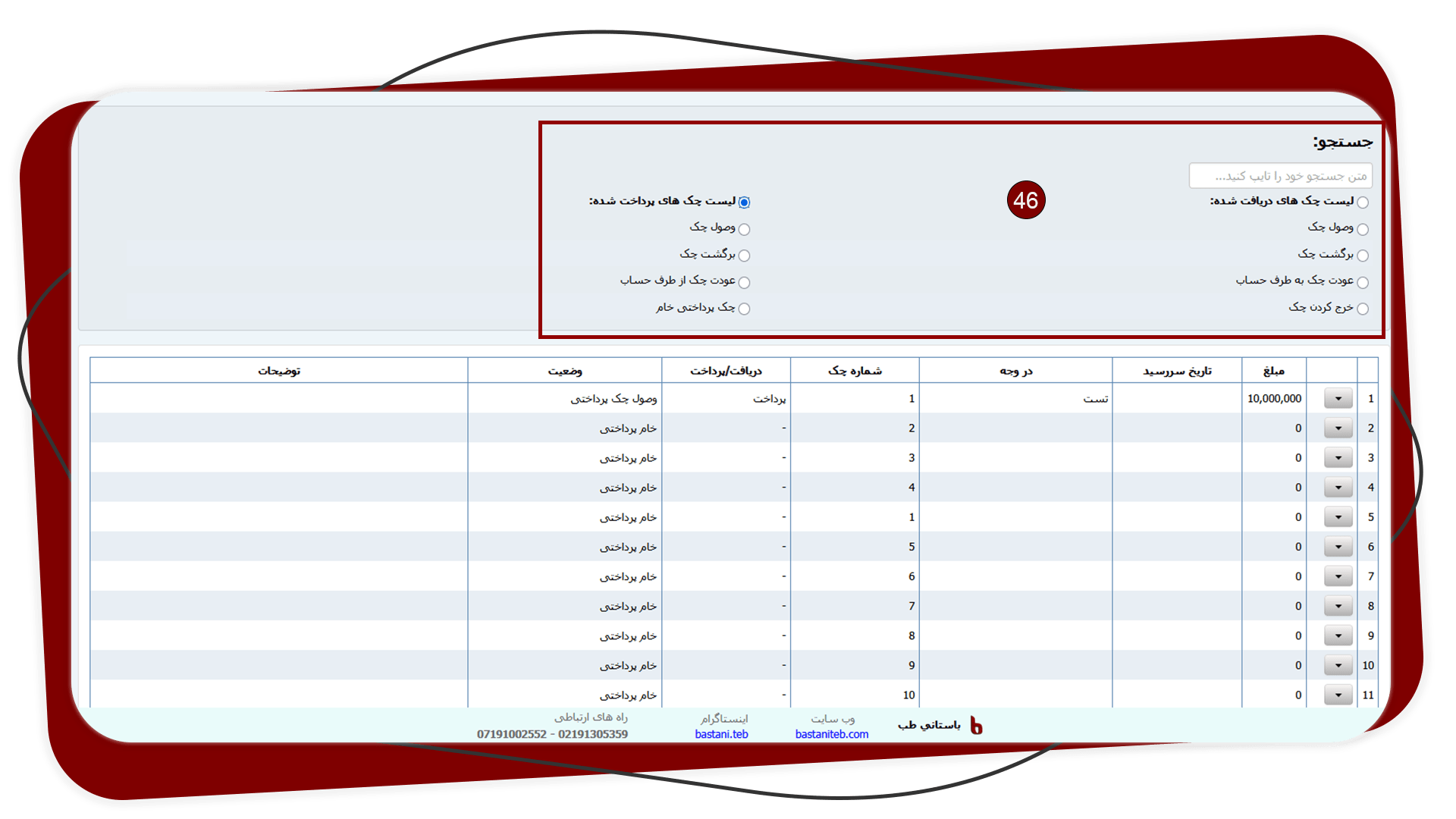Select 'لیست چک های دریافت شده' radio

click(1363, 202)
